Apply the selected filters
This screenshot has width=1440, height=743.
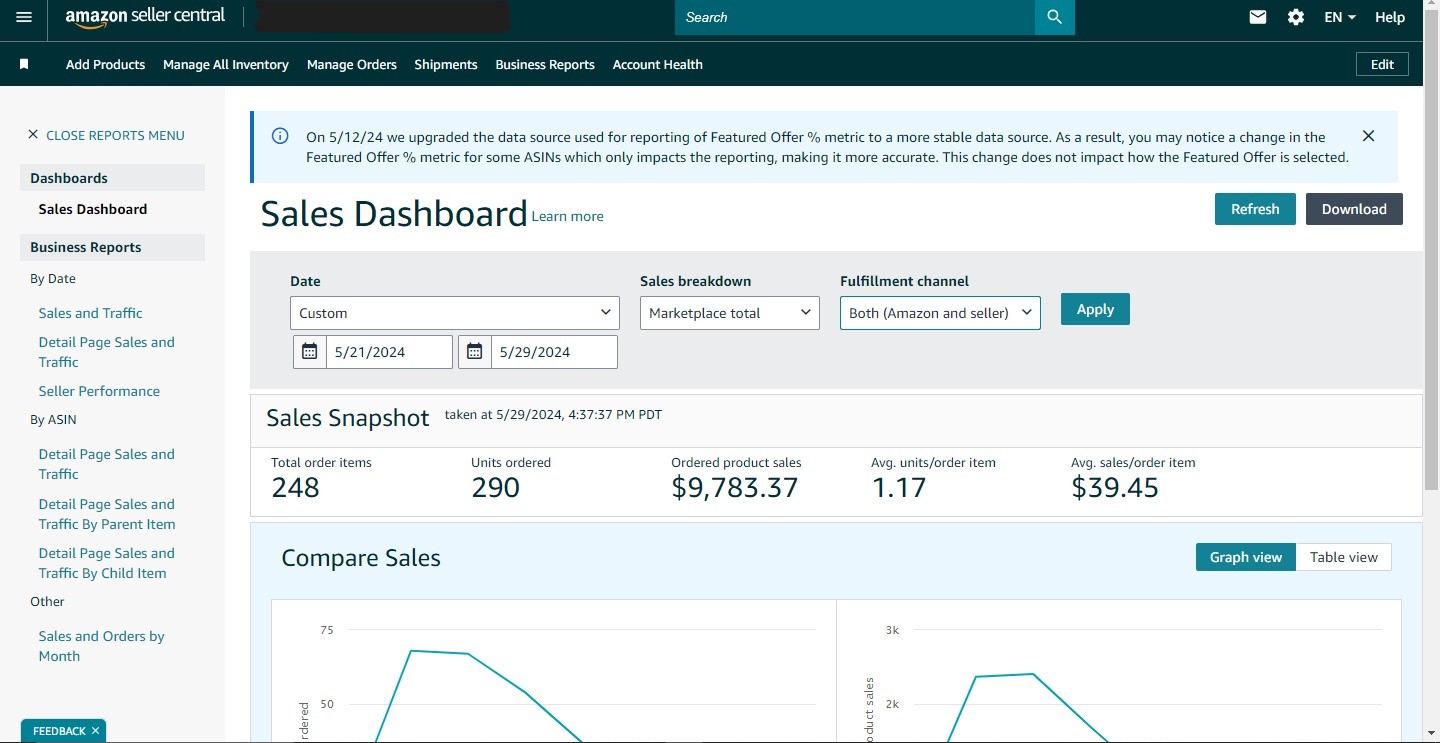(x=1095, y=309)
